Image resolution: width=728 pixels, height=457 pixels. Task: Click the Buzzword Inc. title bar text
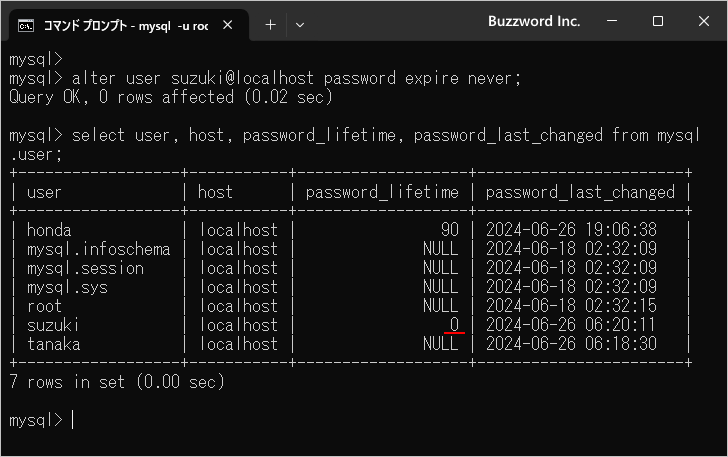tap(534, 21)
